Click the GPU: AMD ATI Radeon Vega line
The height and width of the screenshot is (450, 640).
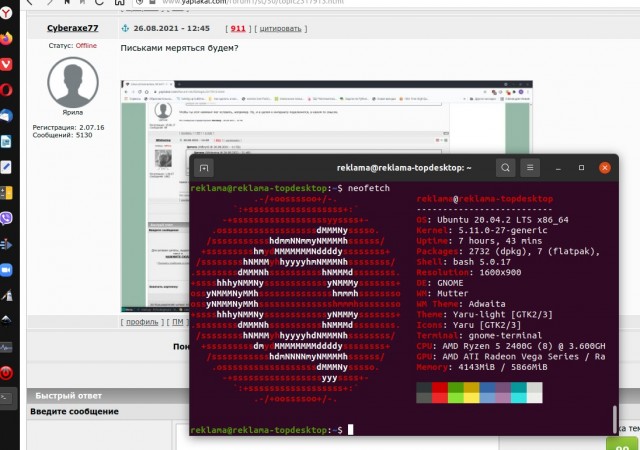tap(511, 357)
